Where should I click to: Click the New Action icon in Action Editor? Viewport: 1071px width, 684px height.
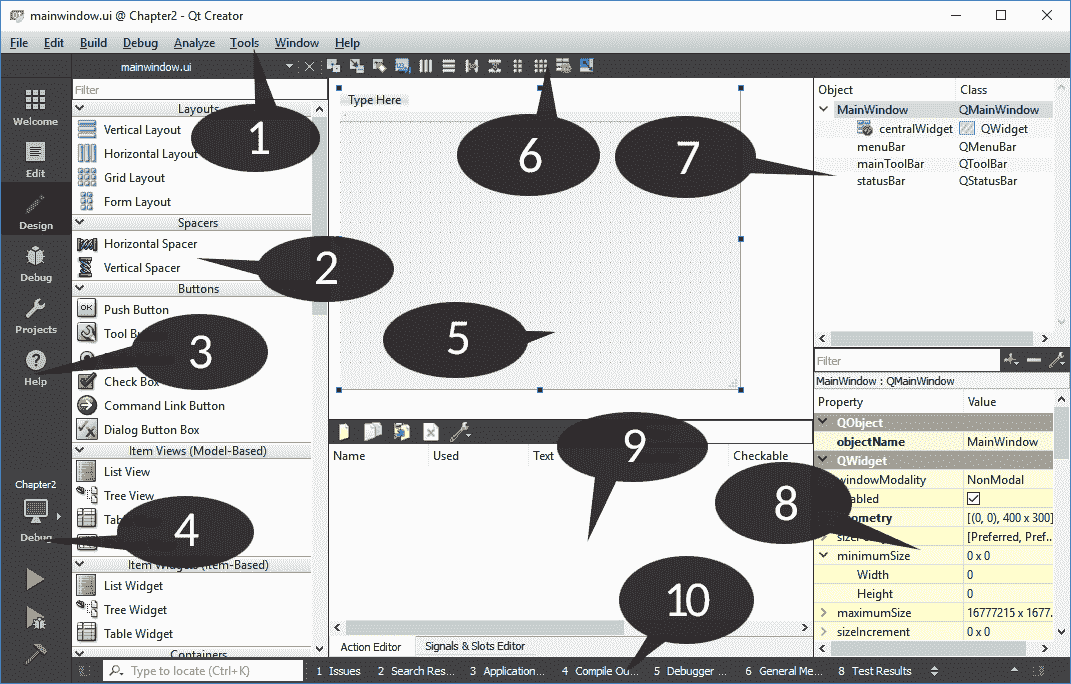pos(343,431)
